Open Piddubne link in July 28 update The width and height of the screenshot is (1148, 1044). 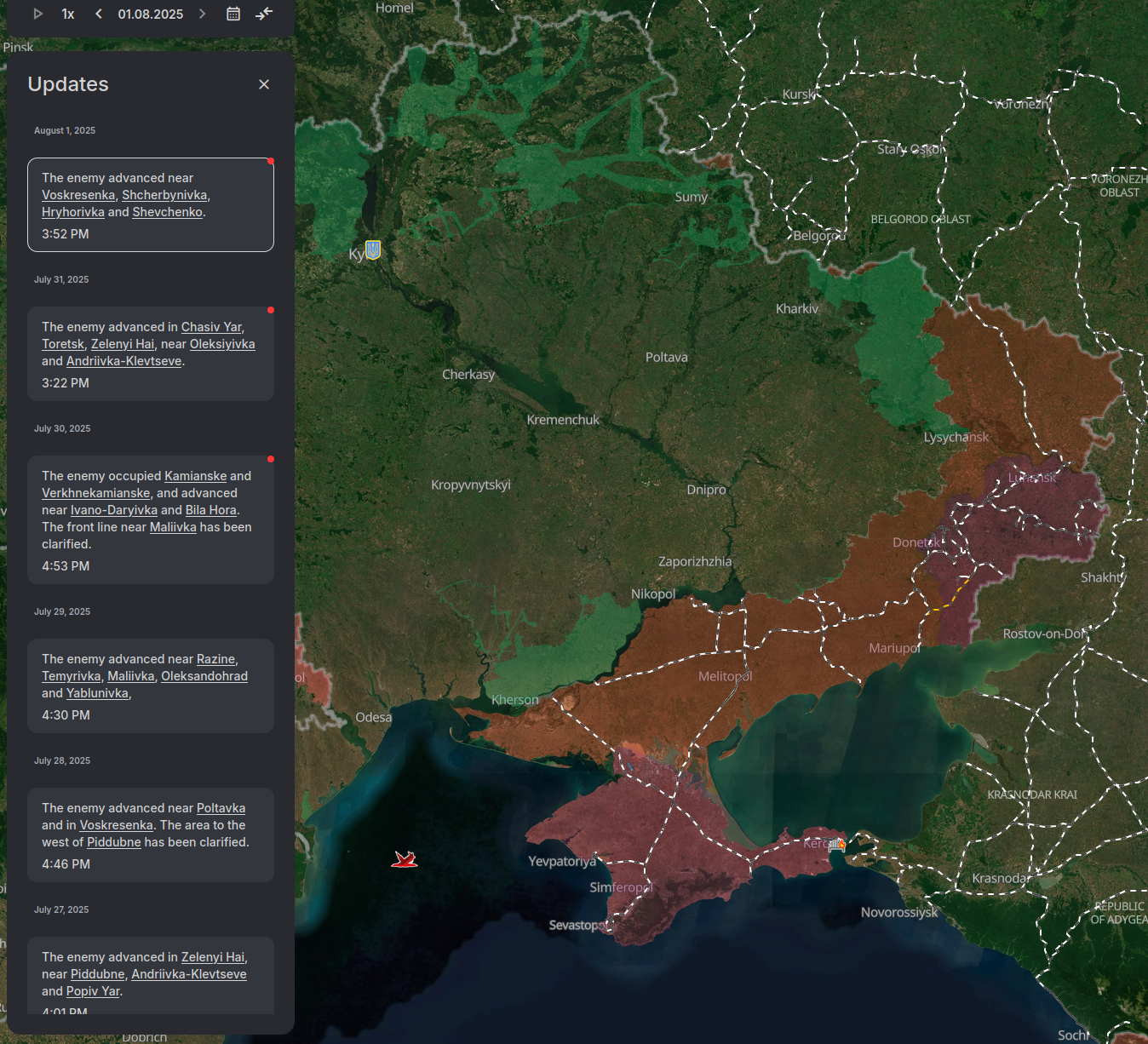click(114, 842)
